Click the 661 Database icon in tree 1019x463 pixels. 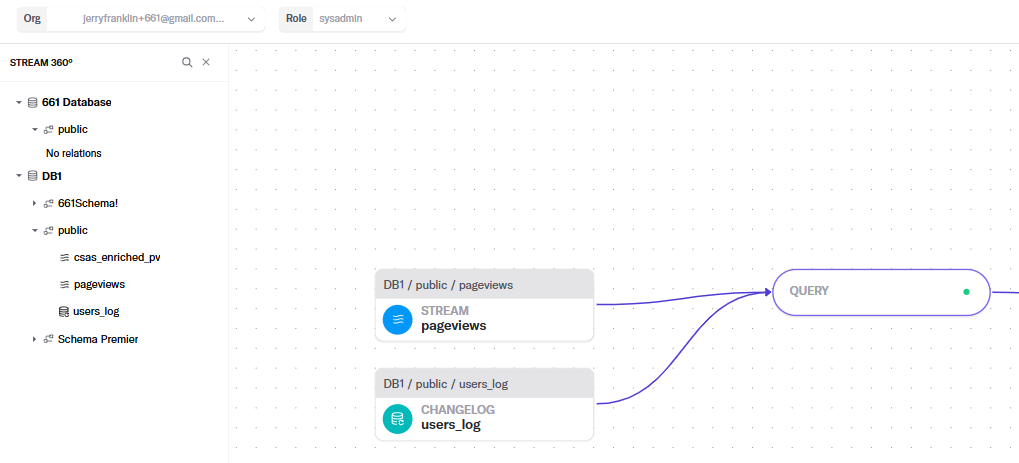tap(32, 102)
